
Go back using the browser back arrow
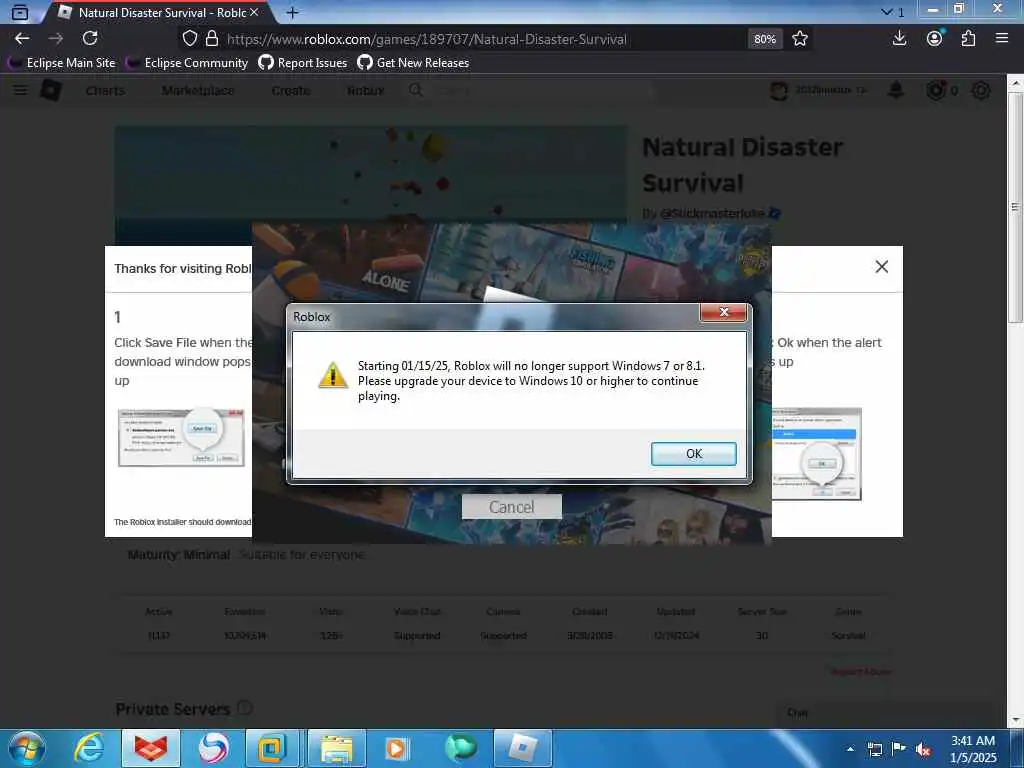point(22,39)
